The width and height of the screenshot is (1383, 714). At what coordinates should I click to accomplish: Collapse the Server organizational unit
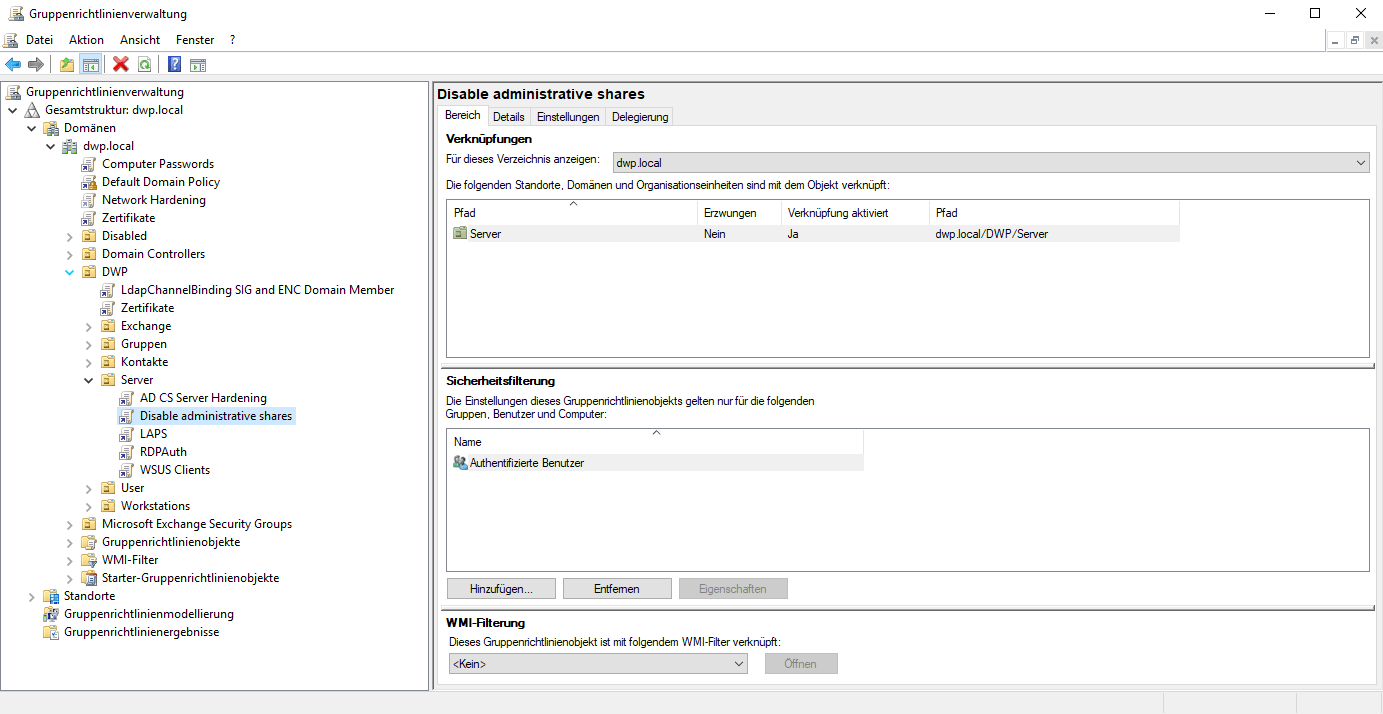89,380
